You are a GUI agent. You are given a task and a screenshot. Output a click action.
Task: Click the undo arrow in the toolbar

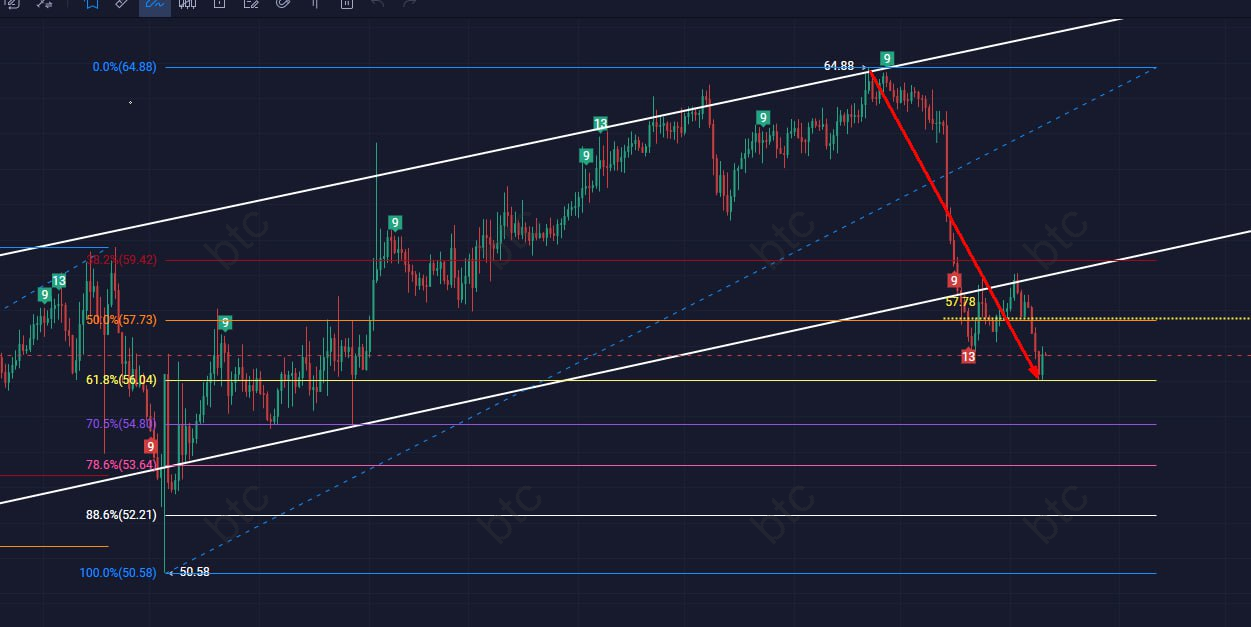coord(377,4)
